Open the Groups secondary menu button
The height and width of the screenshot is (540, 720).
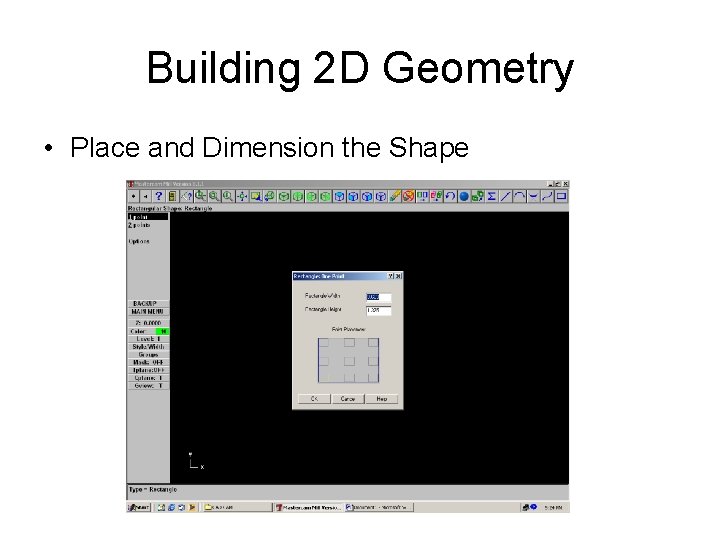148,354
